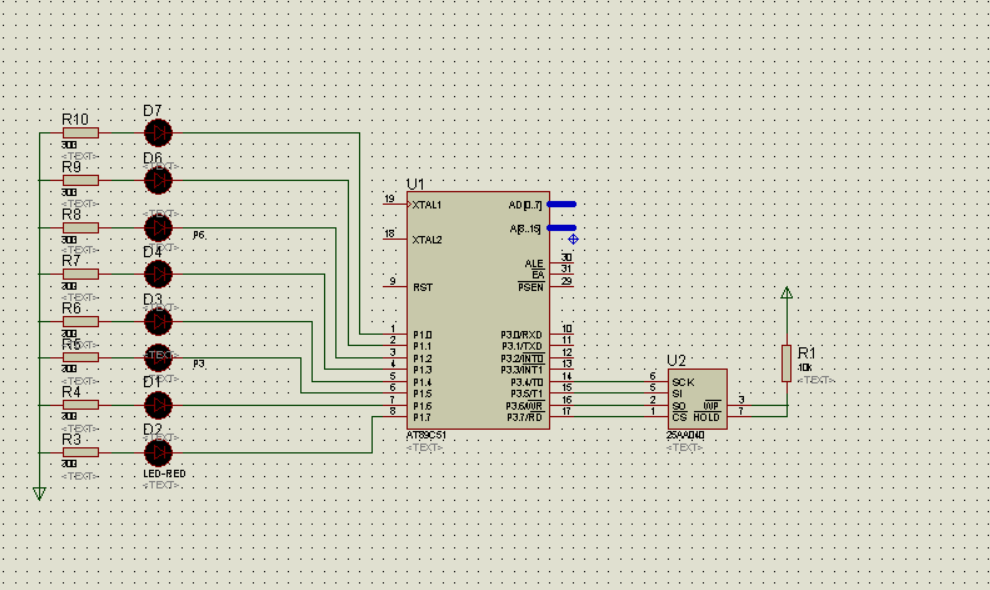Click the P1.0 pin label
The height and width of the screenshot is (590, 990).
pos(422,335)
